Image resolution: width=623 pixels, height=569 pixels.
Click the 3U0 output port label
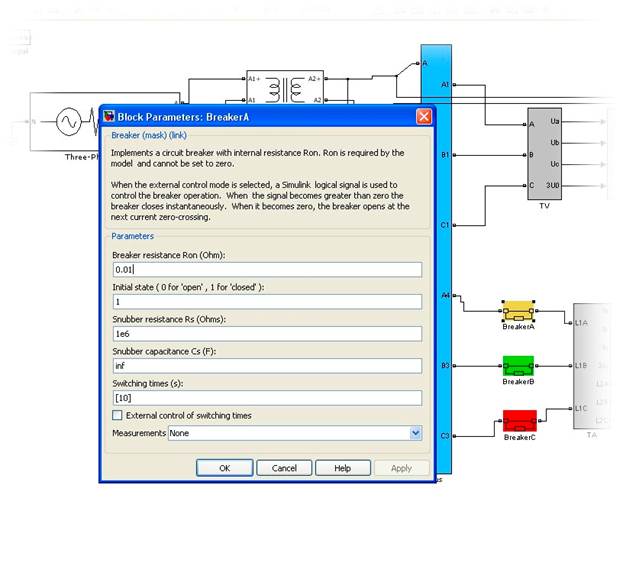point(552,185)
